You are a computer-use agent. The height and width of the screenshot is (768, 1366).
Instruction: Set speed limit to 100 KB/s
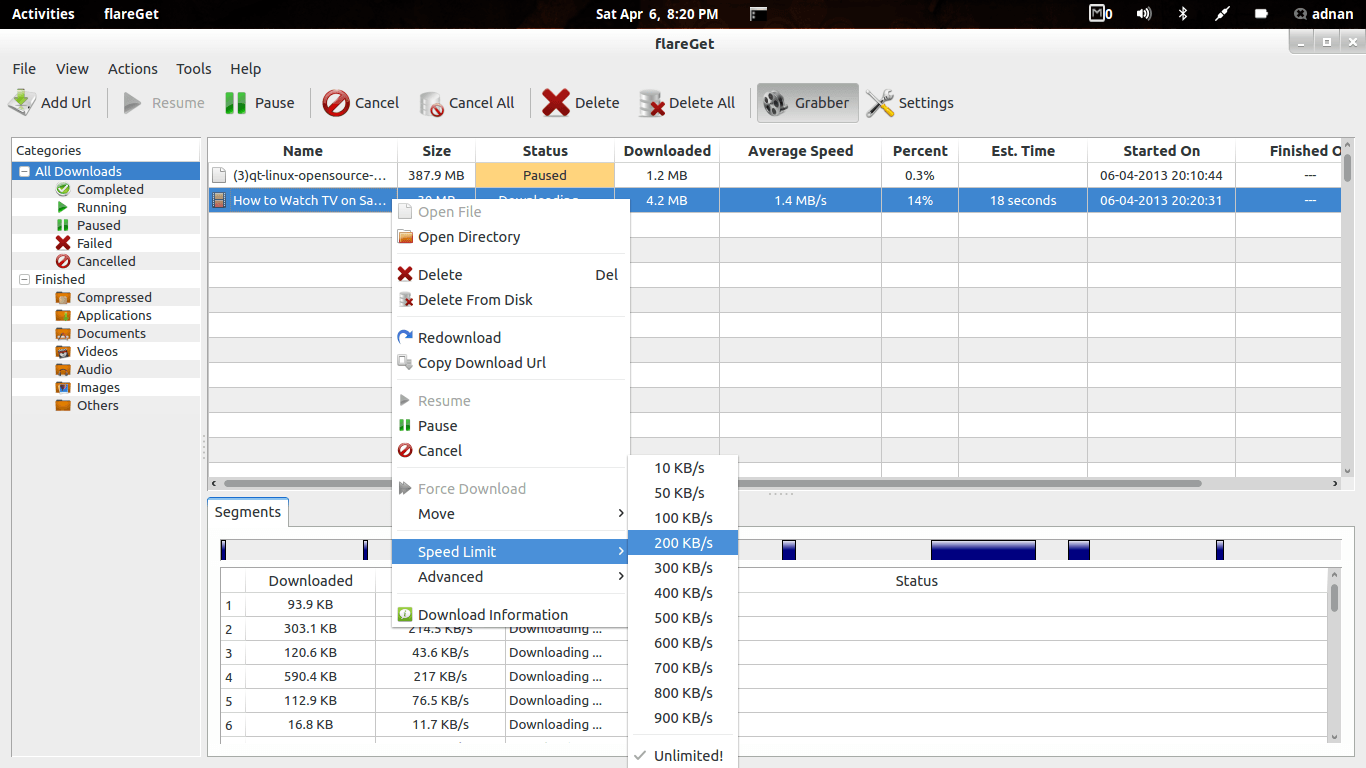coord(683,518)
